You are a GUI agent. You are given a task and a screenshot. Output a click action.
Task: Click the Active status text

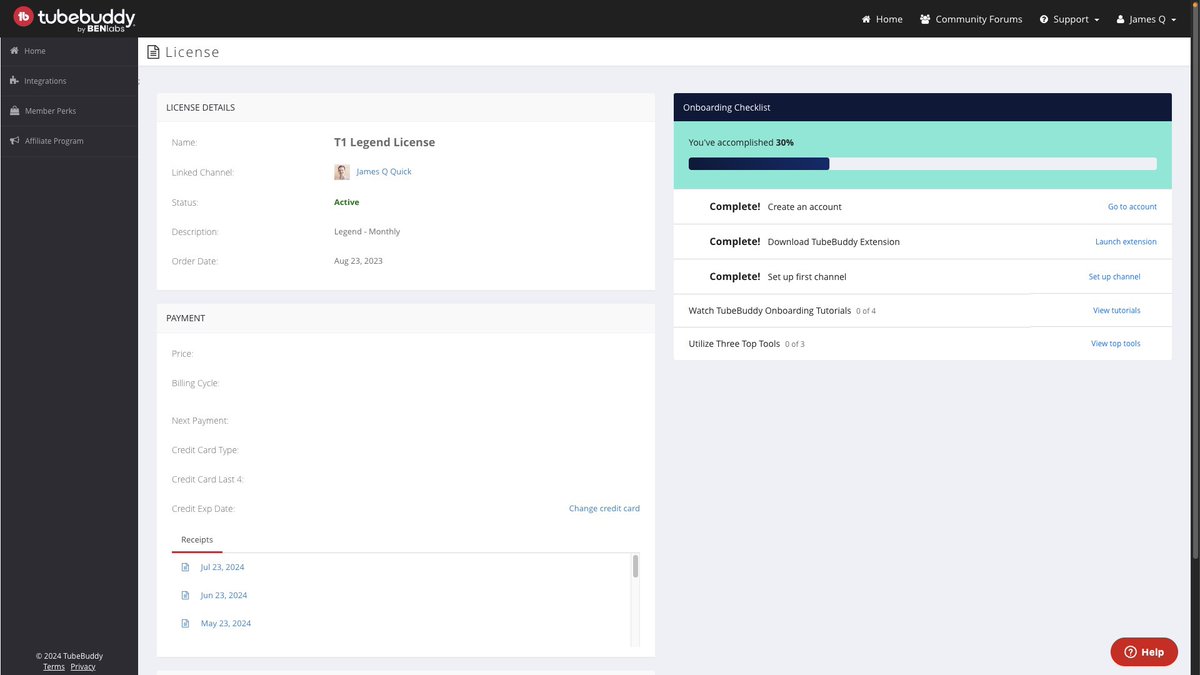pyautogui.click(x=346, y=202)
